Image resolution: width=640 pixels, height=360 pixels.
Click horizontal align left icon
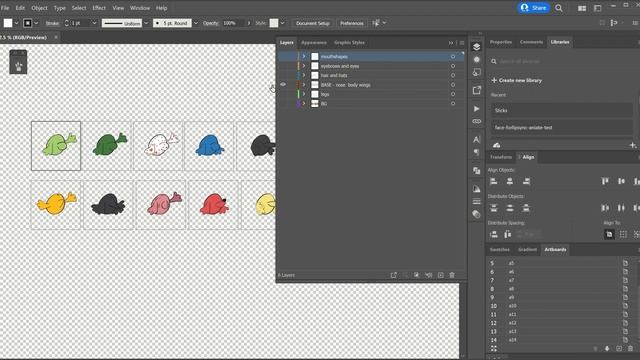tap(493, 181)
